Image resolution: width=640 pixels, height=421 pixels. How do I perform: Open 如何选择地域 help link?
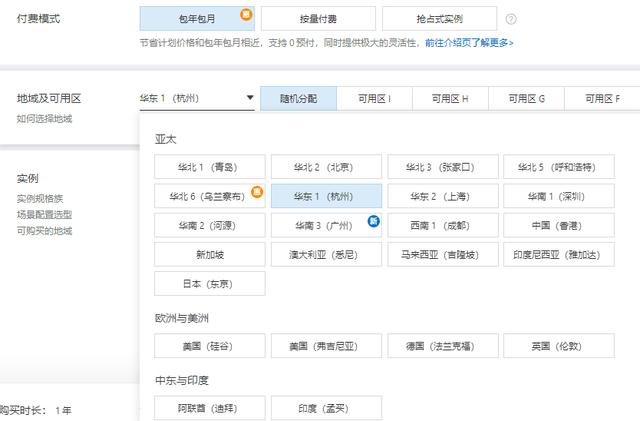pos(44,119)
